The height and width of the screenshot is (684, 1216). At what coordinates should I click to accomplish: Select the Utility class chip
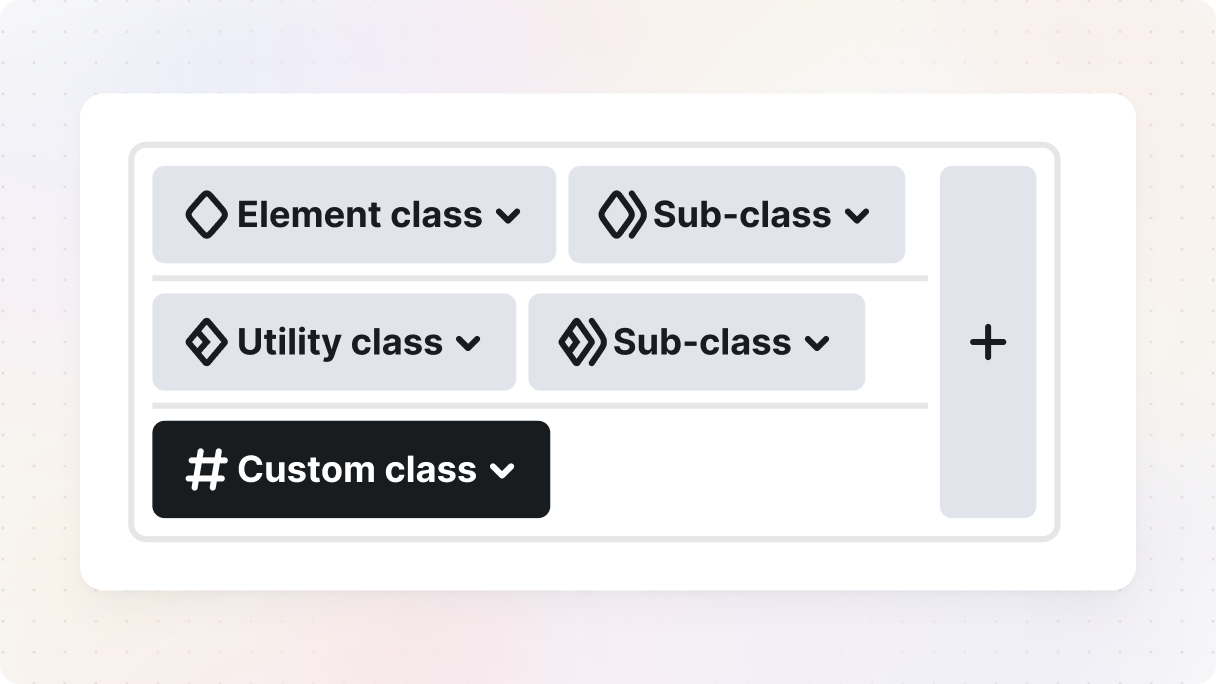coord(334,341)
